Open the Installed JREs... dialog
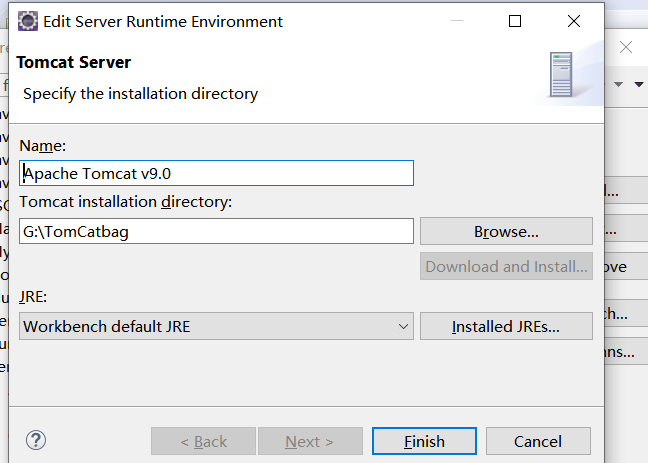The height and width of the screenshot is (463, 648). 506,326
